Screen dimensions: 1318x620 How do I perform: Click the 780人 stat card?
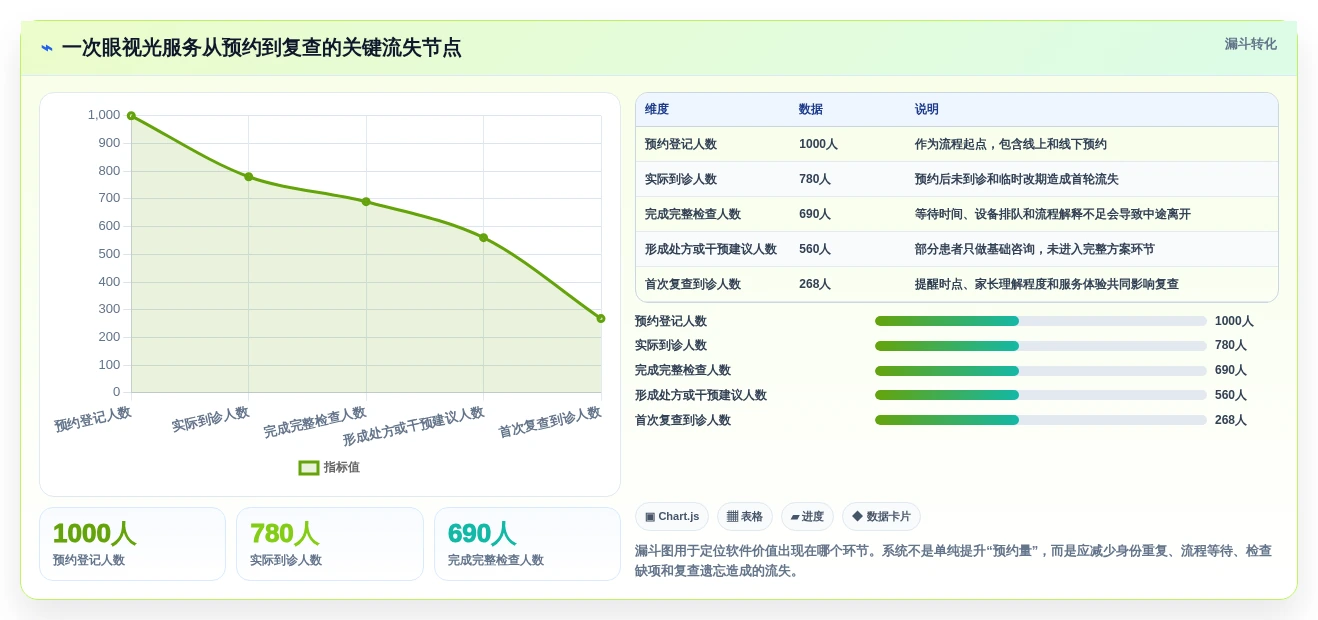pyautogui.click(x=329, y=544)
